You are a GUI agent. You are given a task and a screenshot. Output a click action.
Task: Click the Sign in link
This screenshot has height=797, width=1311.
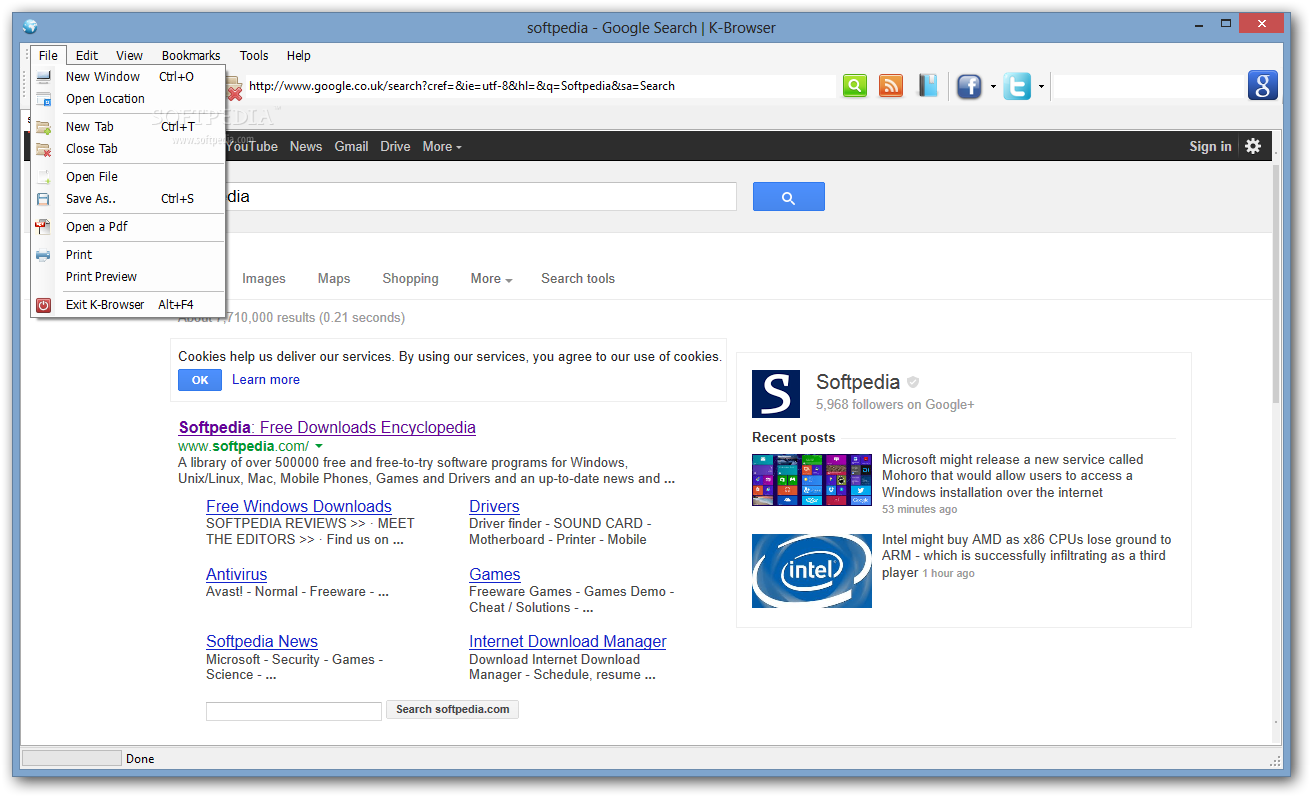point(1210,147)
